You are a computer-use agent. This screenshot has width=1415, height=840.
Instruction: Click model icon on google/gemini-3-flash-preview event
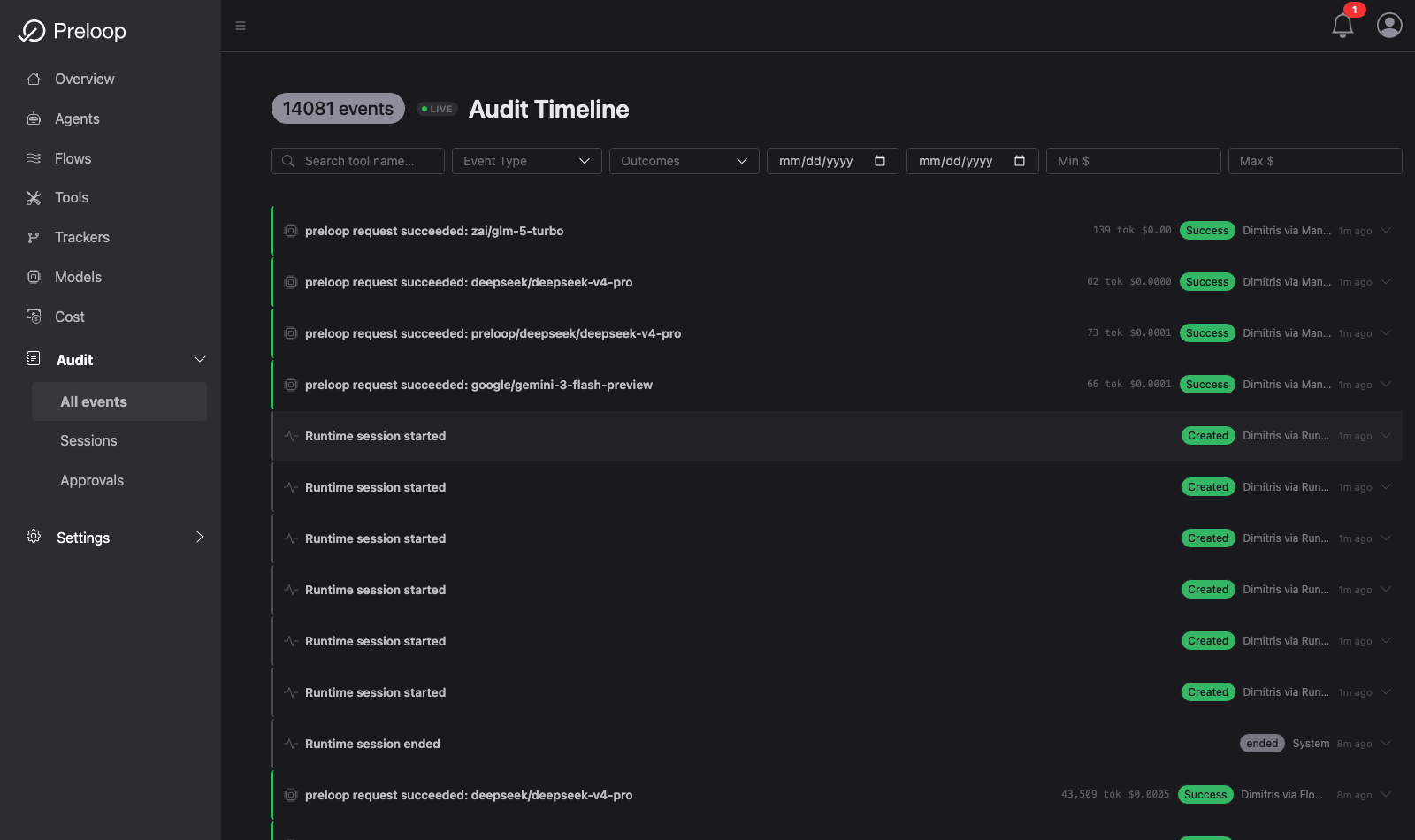click(290, 385)
